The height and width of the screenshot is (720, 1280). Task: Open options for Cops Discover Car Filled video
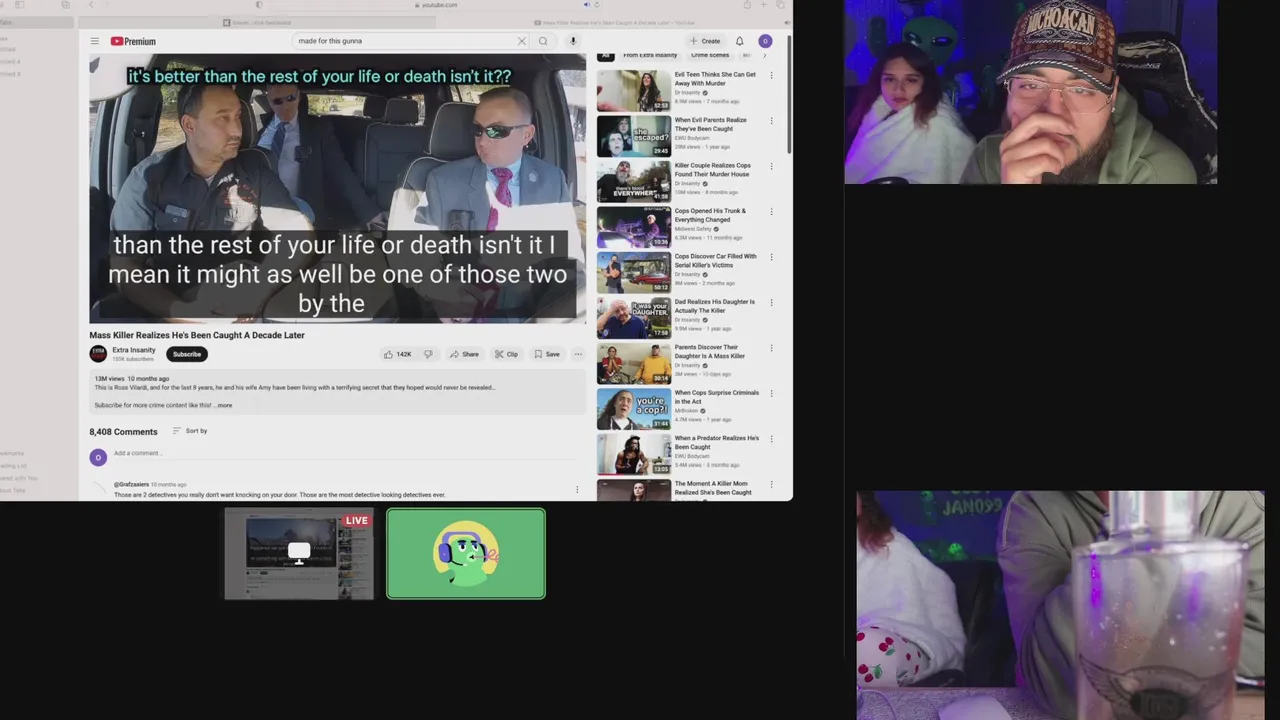[771, 257]
